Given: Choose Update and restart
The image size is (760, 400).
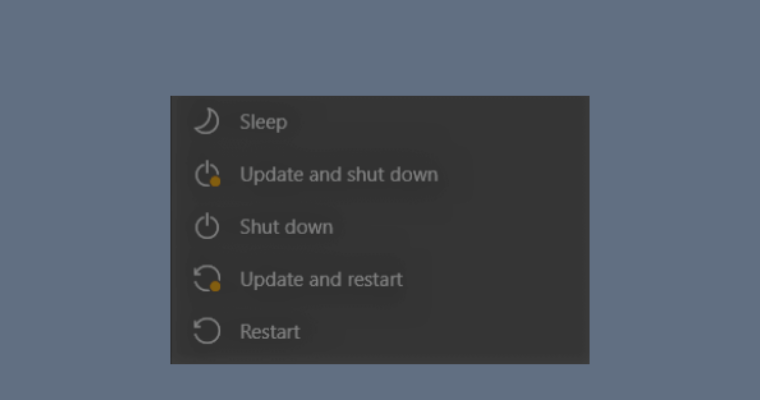Looking at the screenshot, I should click(x=321, y=279).
